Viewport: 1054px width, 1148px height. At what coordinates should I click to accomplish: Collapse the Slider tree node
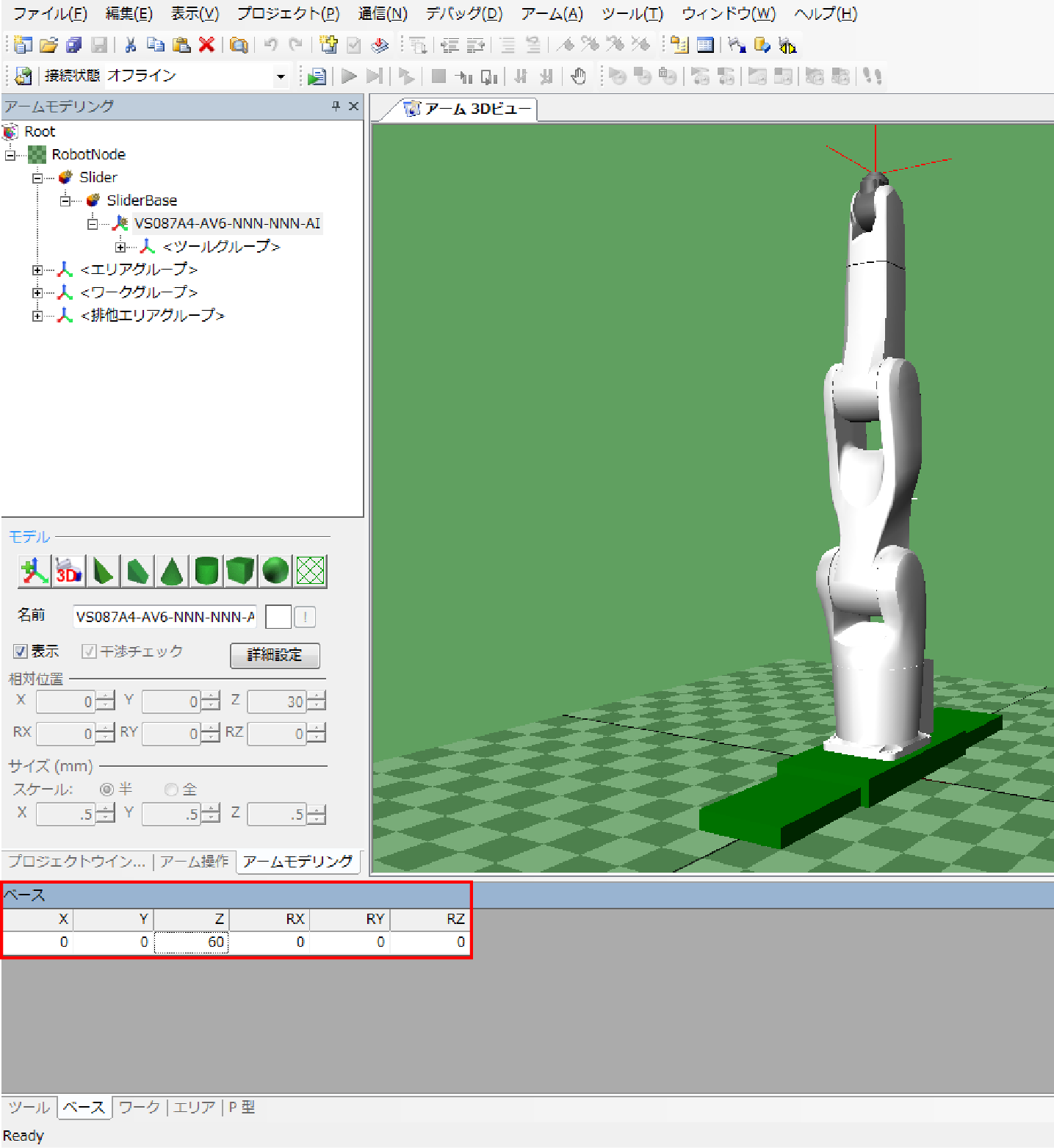coord(37,178)
